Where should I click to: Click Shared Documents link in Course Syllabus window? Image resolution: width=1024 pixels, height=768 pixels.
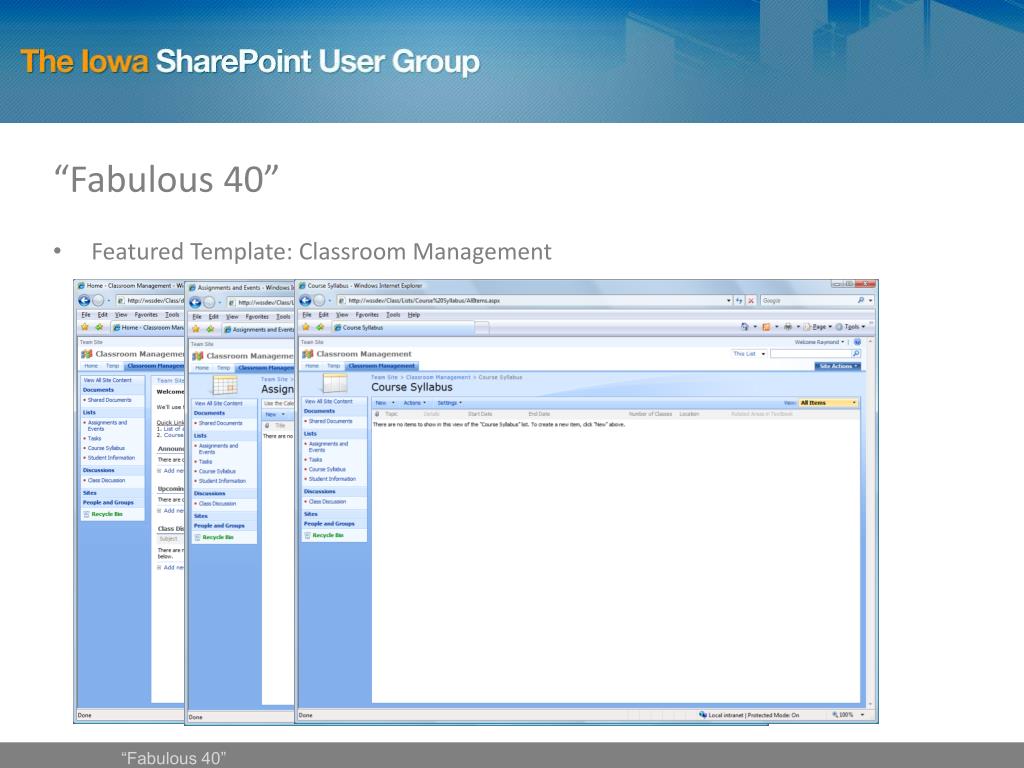pos(330,421)
